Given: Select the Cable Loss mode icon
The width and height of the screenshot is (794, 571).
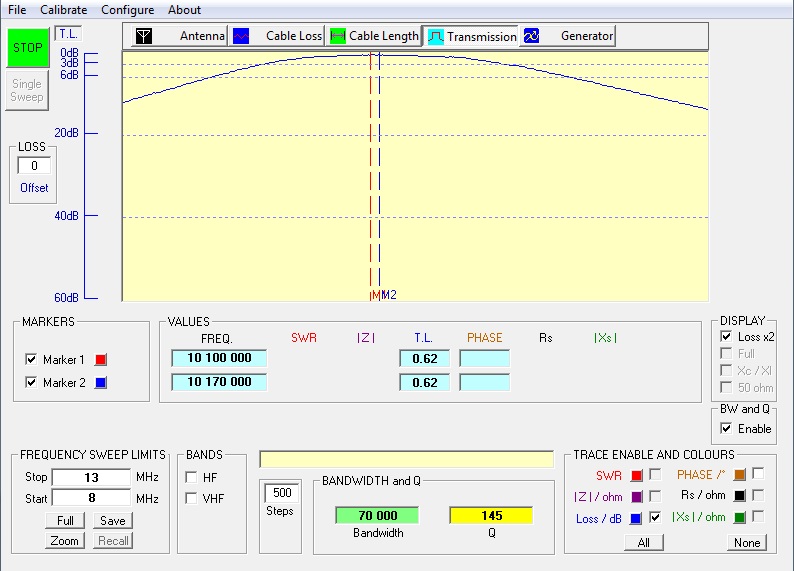Looking at the screenshot, I should point(241,36).
